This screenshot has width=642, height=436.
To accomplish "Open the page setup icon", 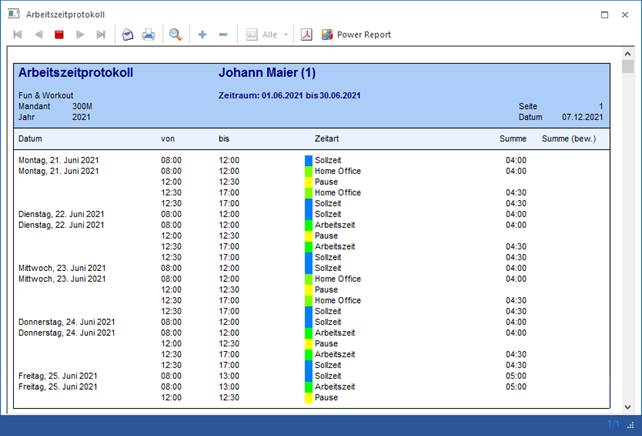I will pos(127,34).
